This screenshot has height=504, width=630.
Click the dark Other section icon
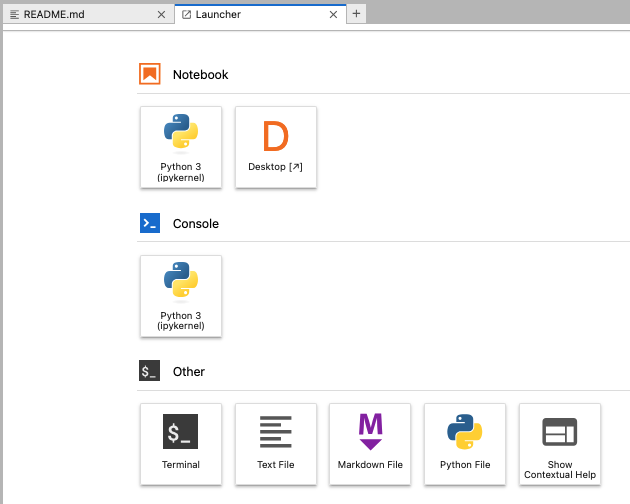pyautogui.click(x=150, y=372)
